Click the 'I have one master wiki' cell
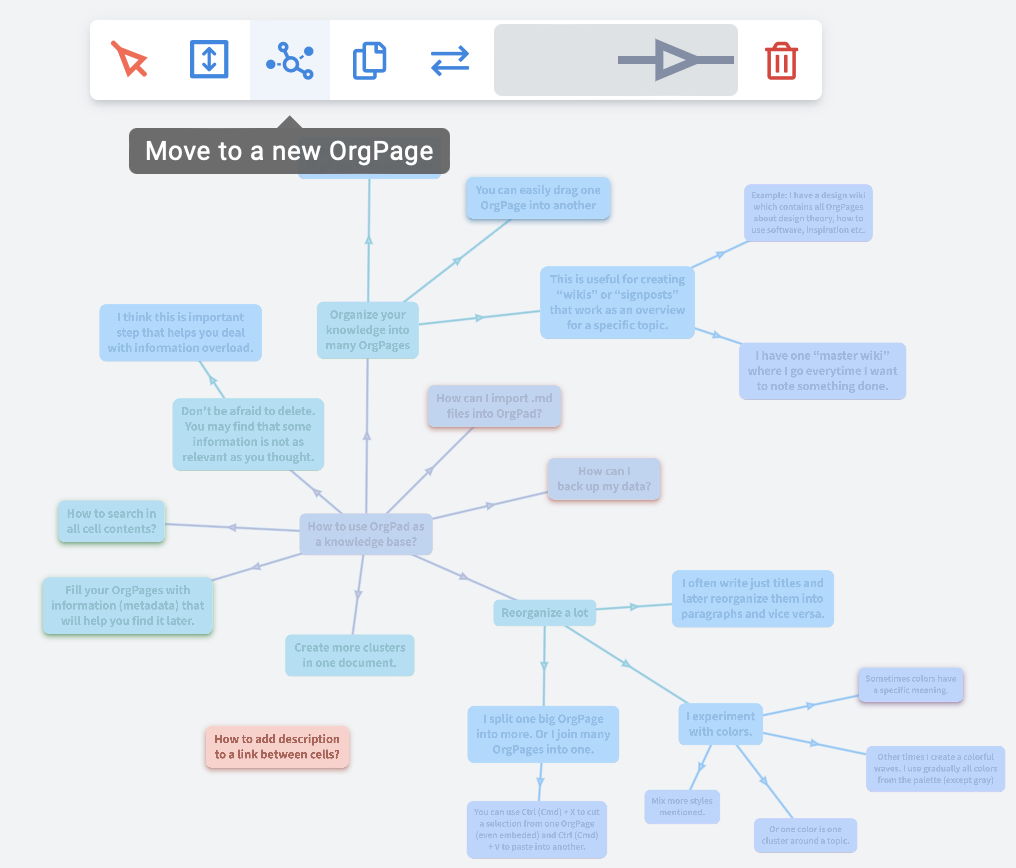This screenshot has height=868, width=1016. coord(822,371)
